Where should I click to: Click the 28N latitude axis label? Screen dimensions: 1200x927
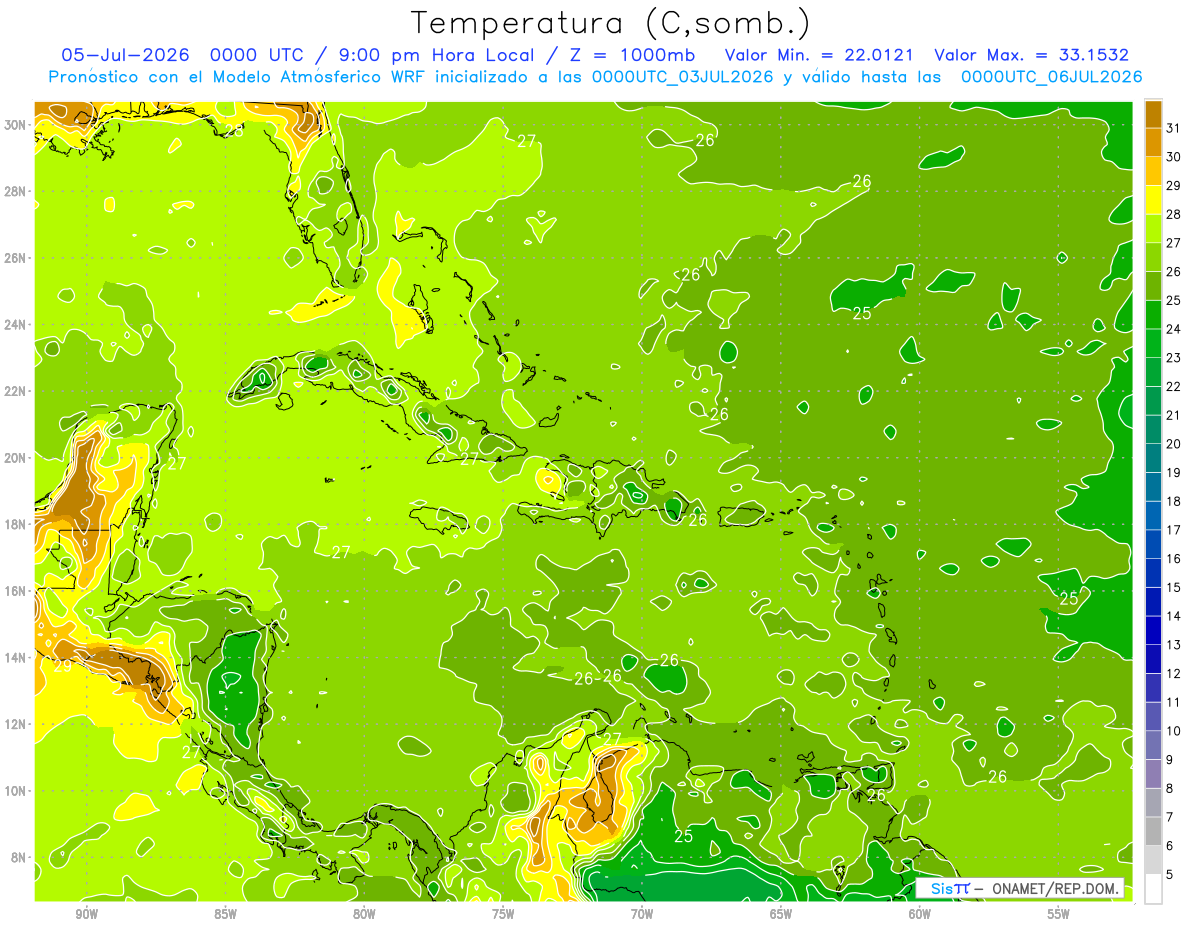[x=16, y=191]
